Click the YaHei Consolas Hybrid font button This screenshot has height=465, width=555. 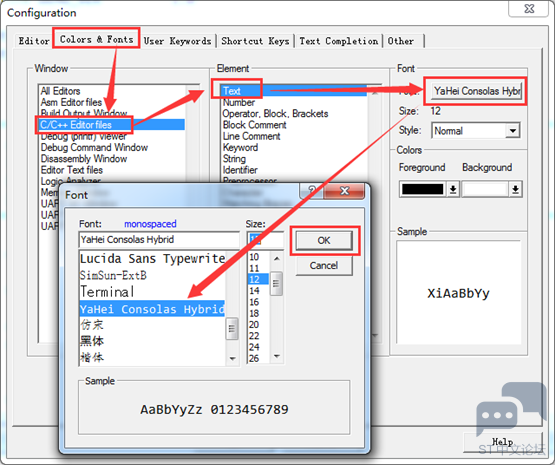476,91
